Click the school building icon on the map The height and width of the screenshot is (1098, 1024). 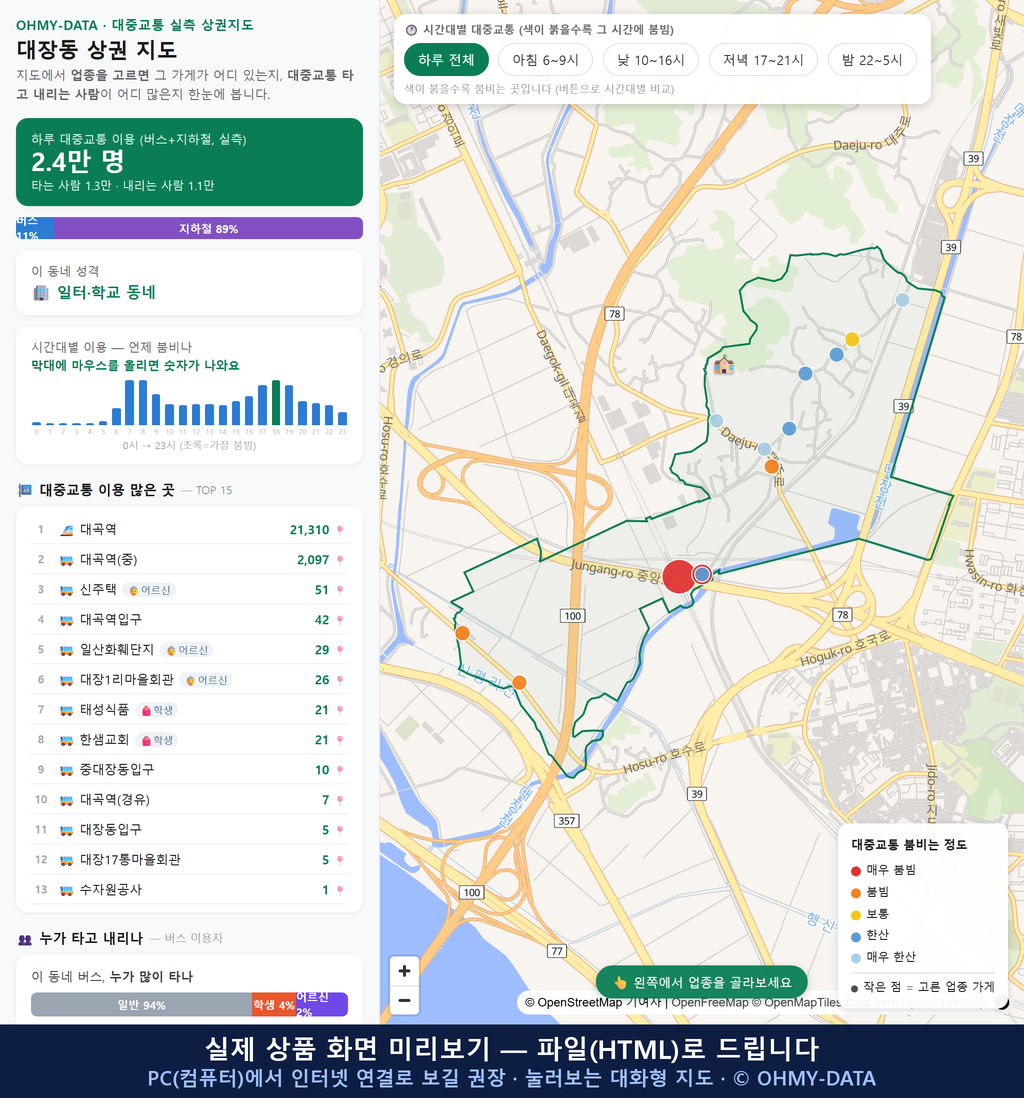pos(724,365)
